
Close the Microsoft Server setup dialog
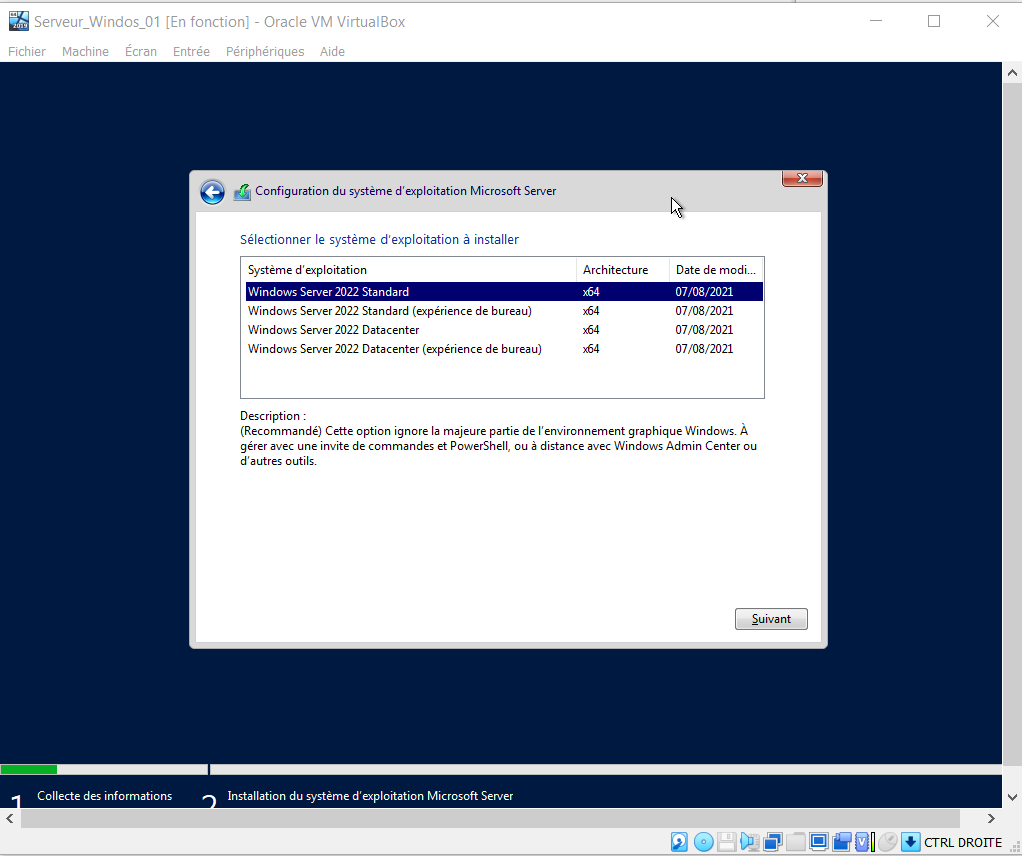pyautogui.click(x=802, y=179)
